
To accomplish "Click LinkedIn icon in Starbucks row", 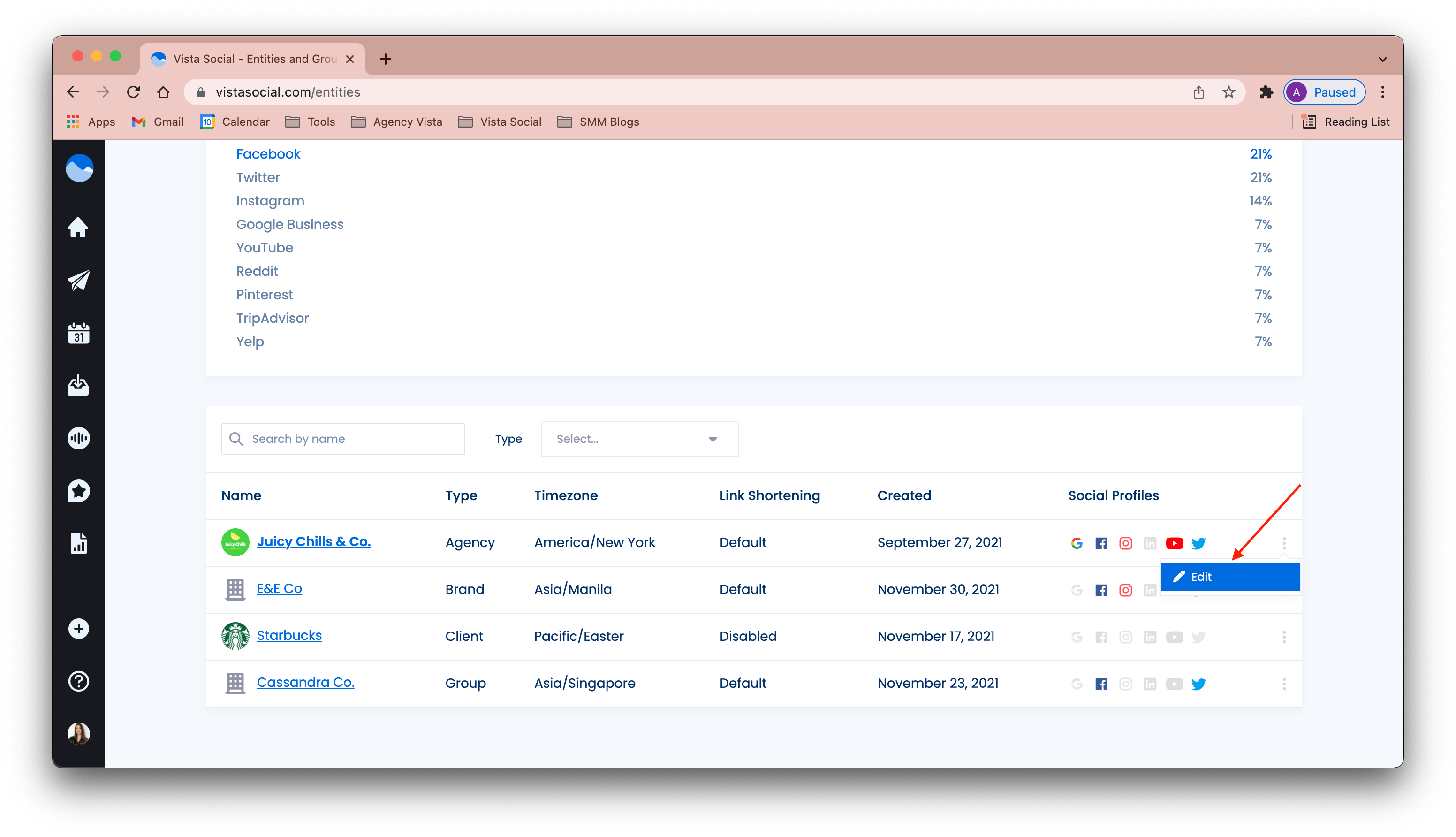I will click(x=1150, y=637).
